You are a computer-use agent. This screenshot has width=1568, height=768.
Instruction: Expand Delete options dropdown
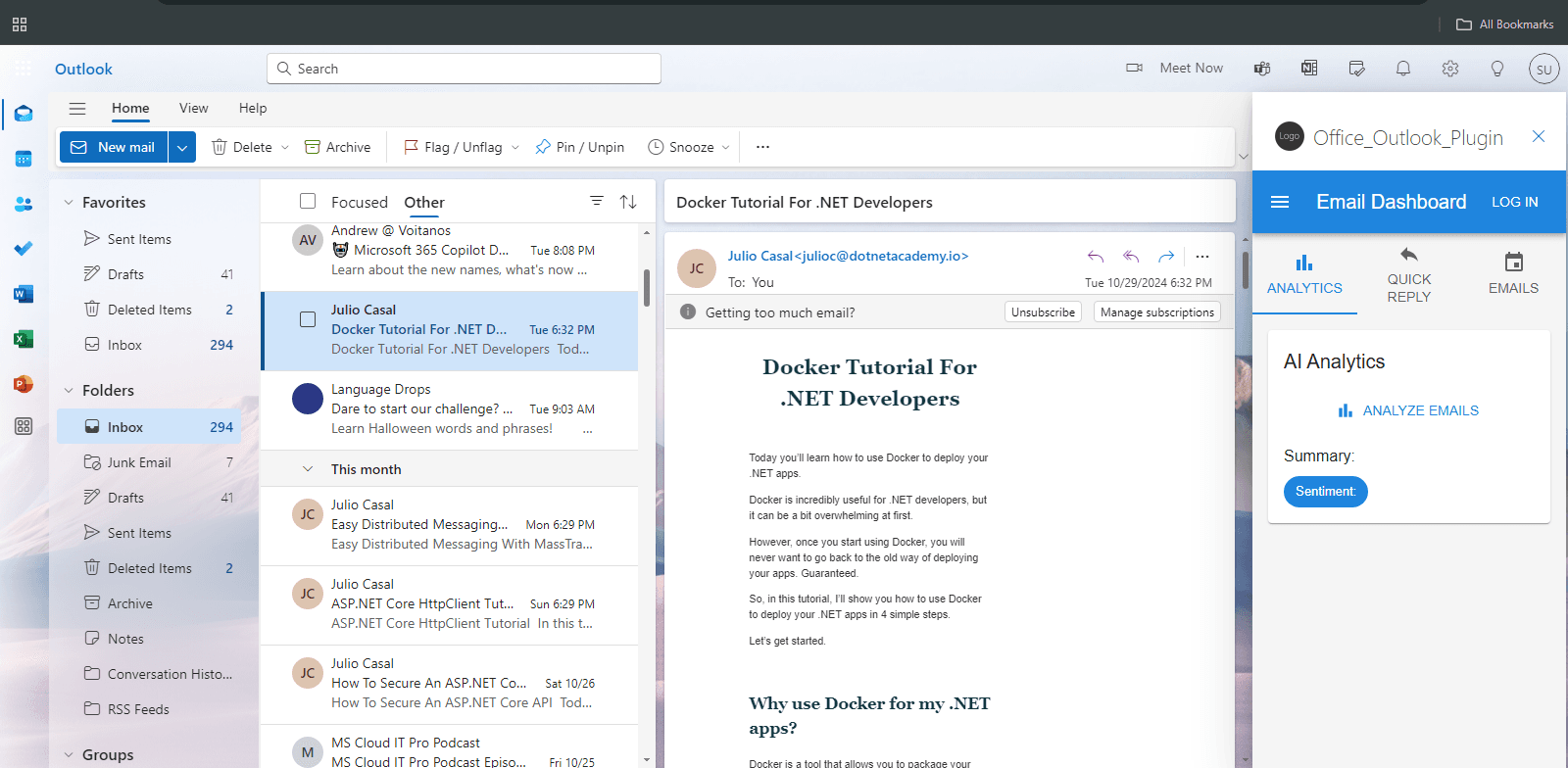[285, 148]
